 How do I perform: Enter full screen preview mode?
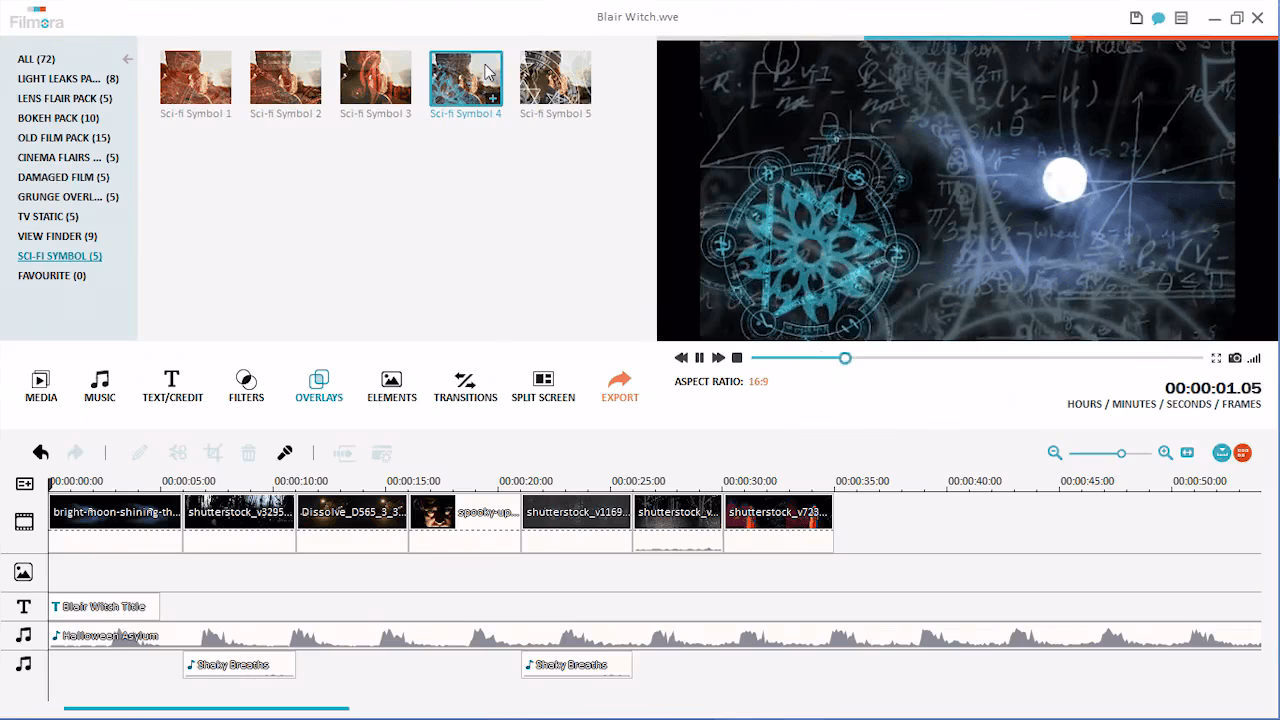click(1216, 358)
